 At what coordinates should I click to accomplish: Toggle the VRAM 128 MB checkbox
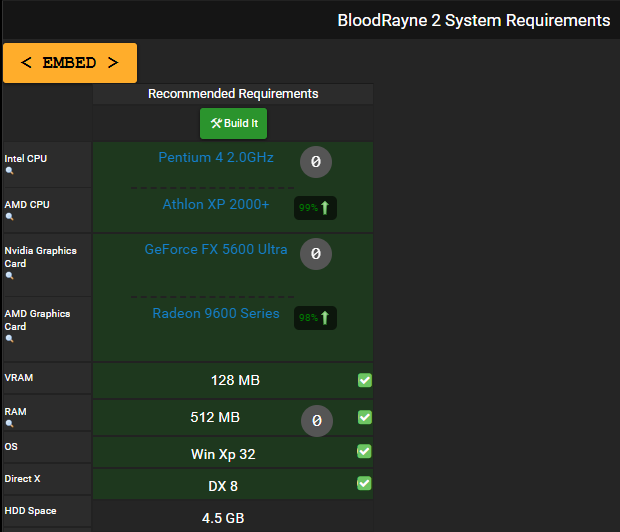365,380
